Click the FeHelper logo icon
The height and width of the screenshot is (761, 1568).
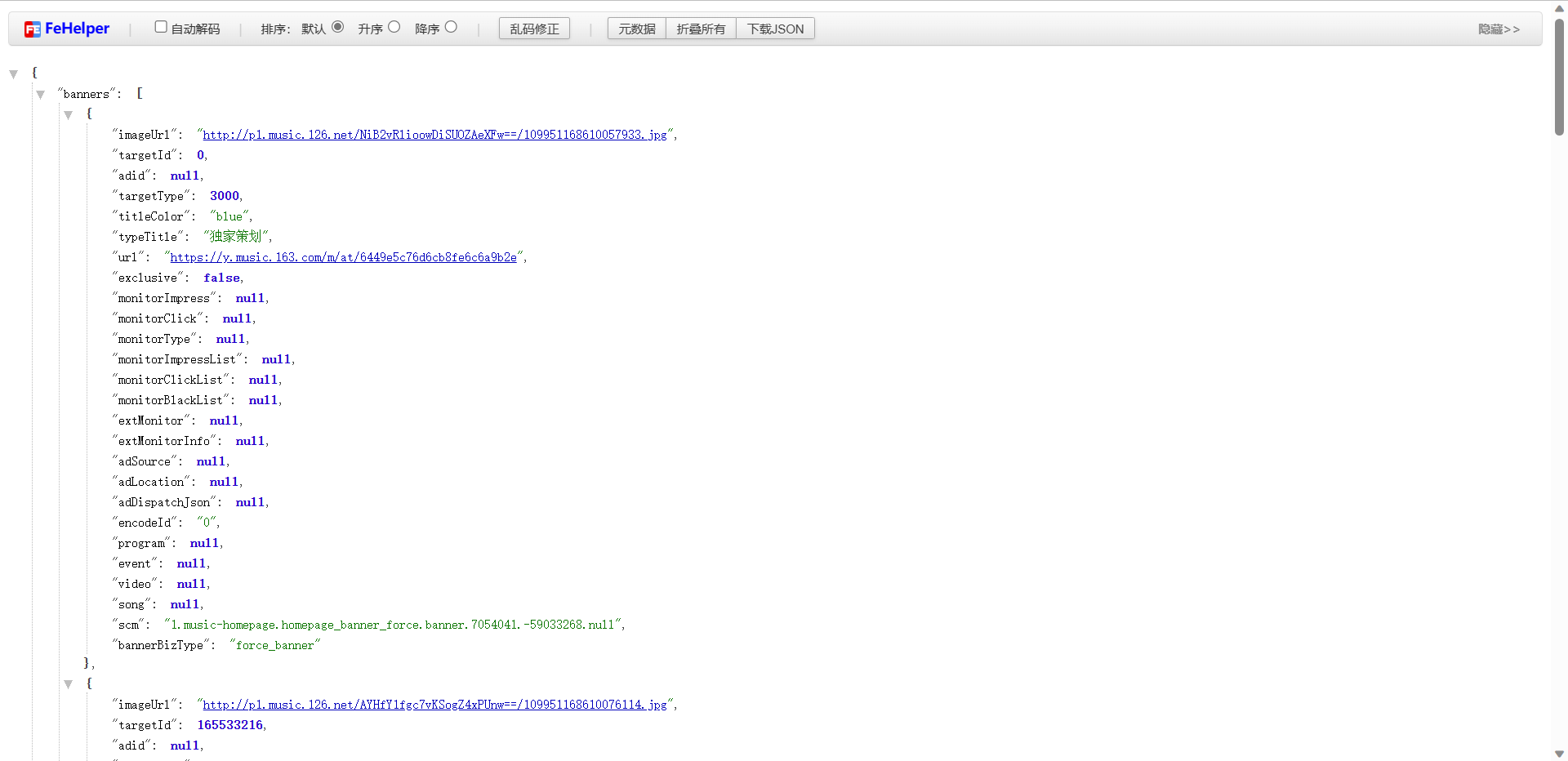click(x=32, y=29)
